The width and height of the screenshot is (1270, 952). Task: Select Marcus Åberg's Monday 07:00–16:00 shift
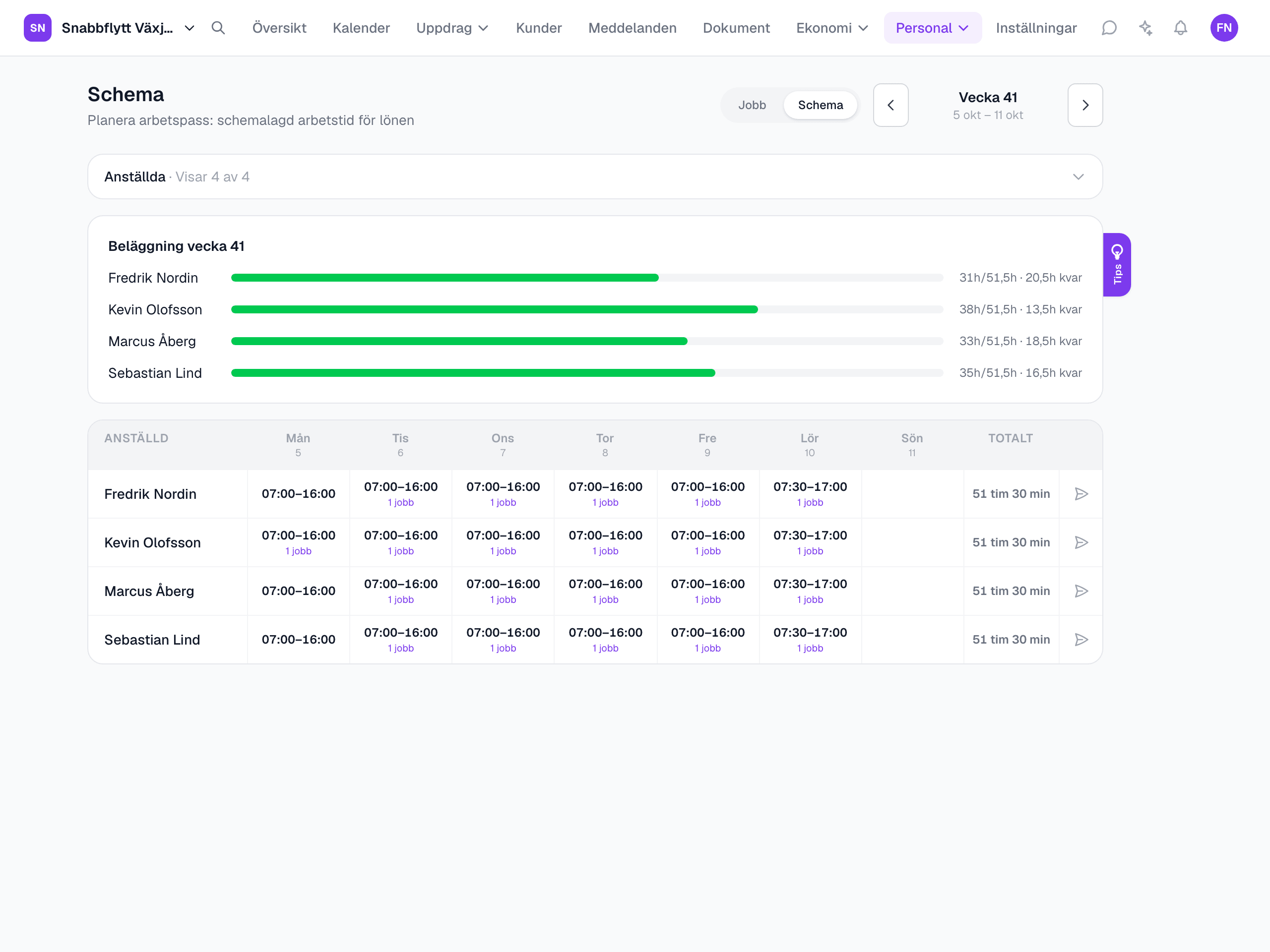(x=298, y=591)
